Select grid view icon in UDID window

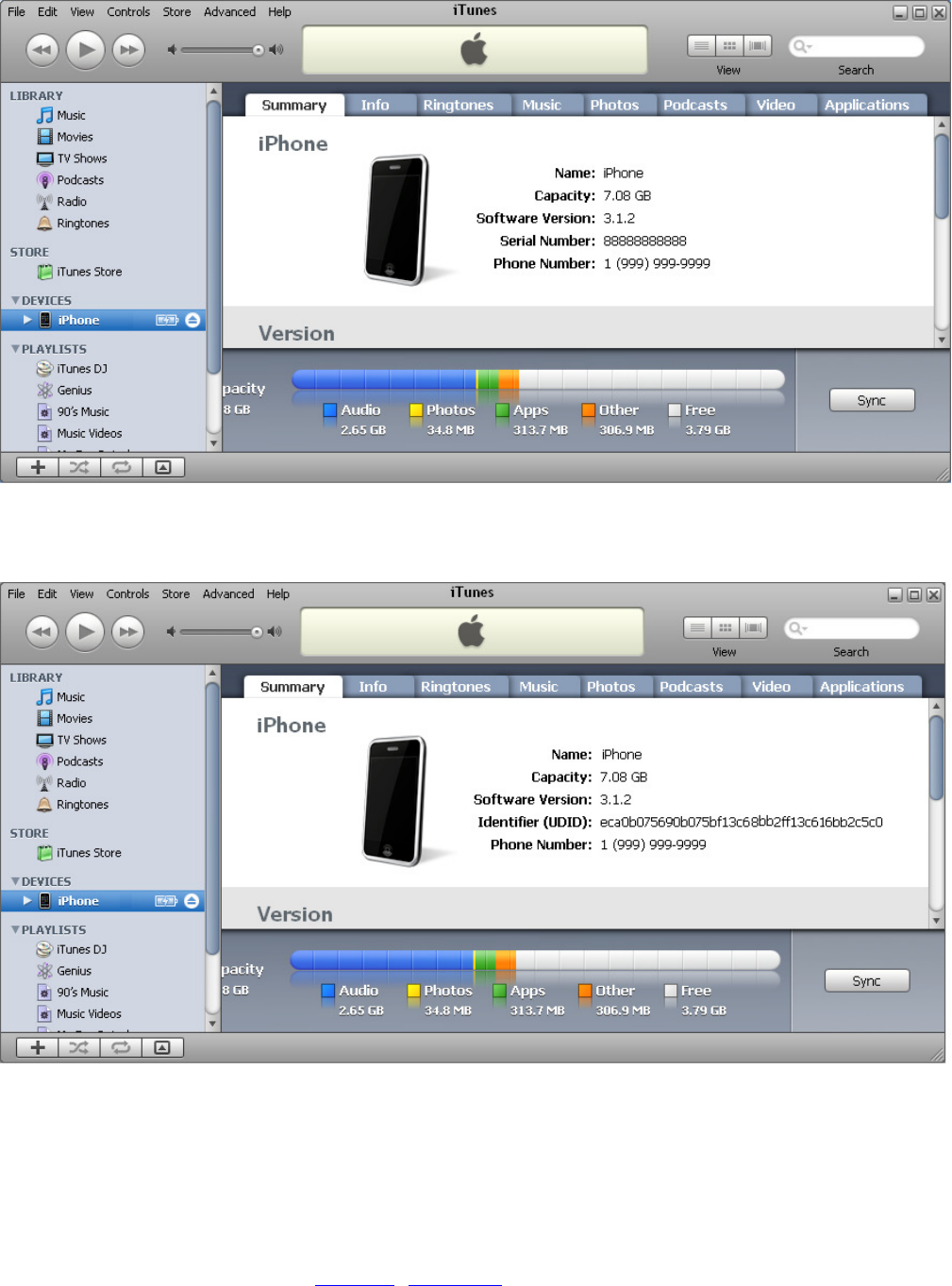pyautogui.click(x=726, y=627)
